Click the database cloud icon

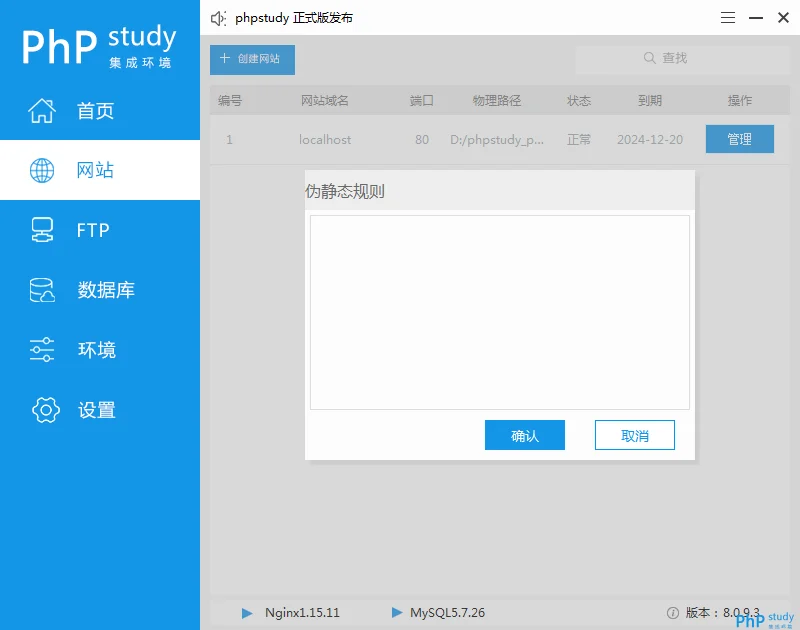coord(42,290)
